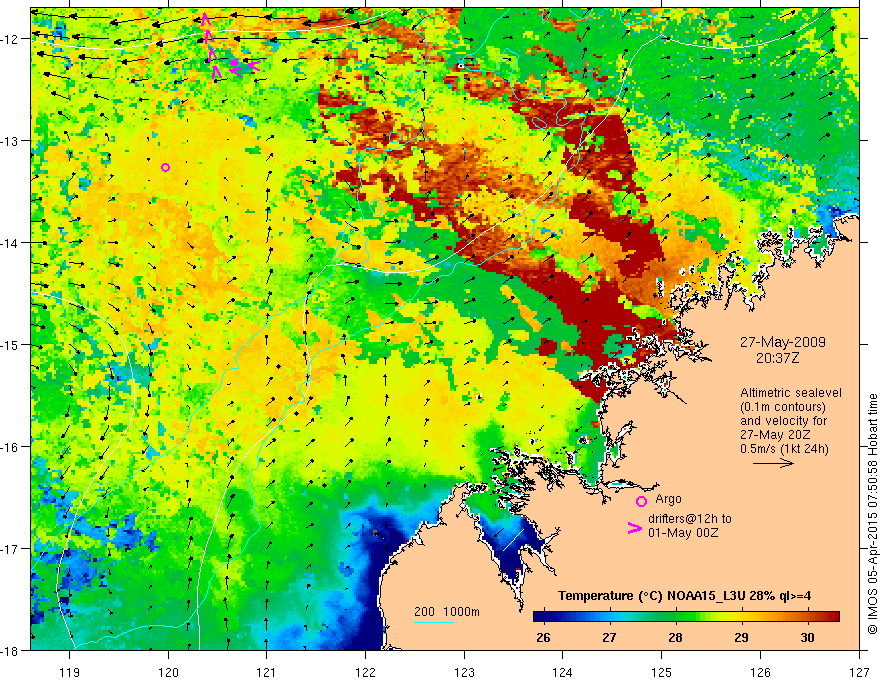
Task: Click the magenta Argo circle on the map
Action: (165, 167)
